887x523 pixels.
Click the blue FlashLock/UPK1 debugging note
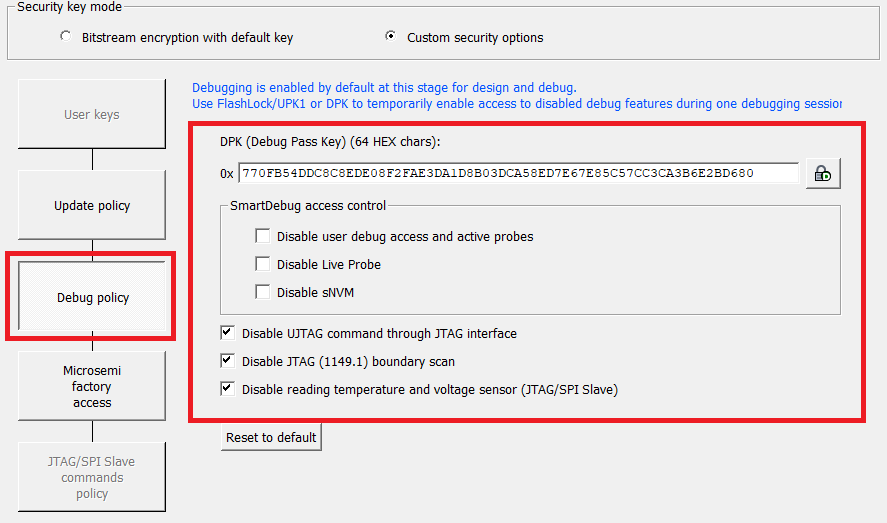(x=516, y=104)
